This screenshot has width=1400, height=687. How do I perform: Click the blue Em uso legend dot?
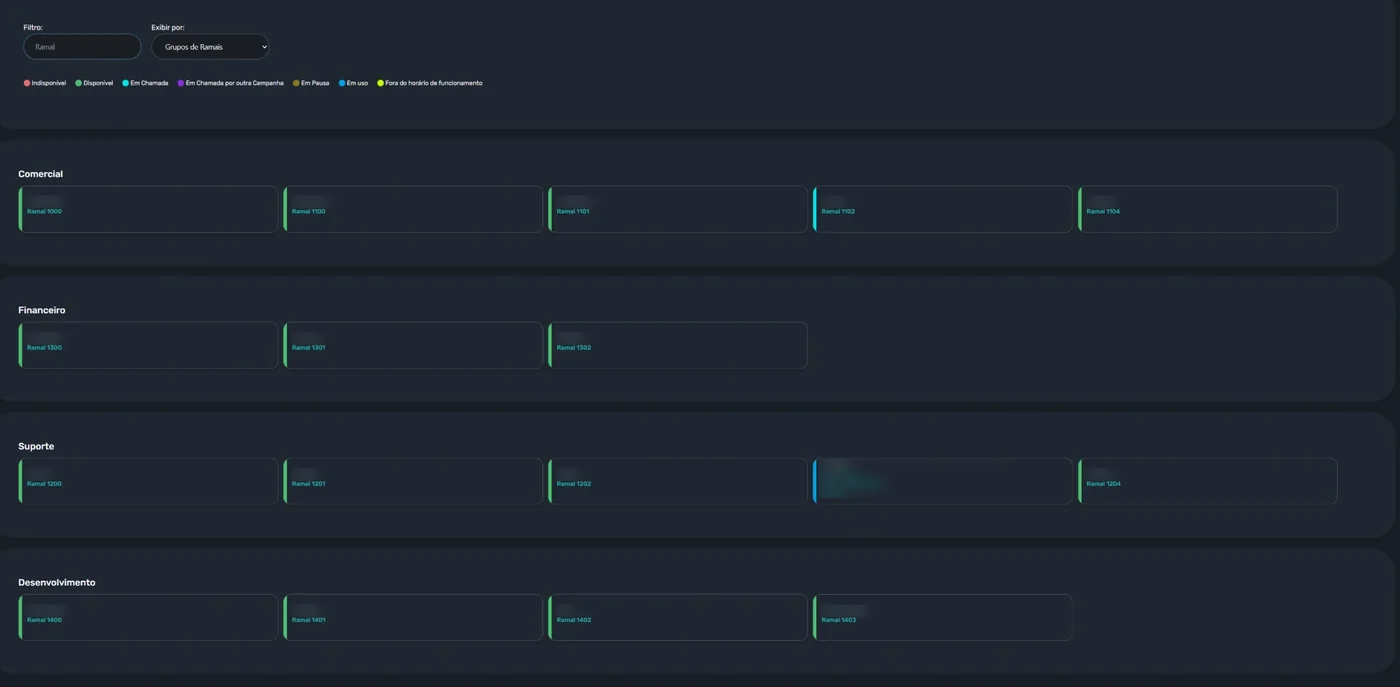(x=342, y=83)
